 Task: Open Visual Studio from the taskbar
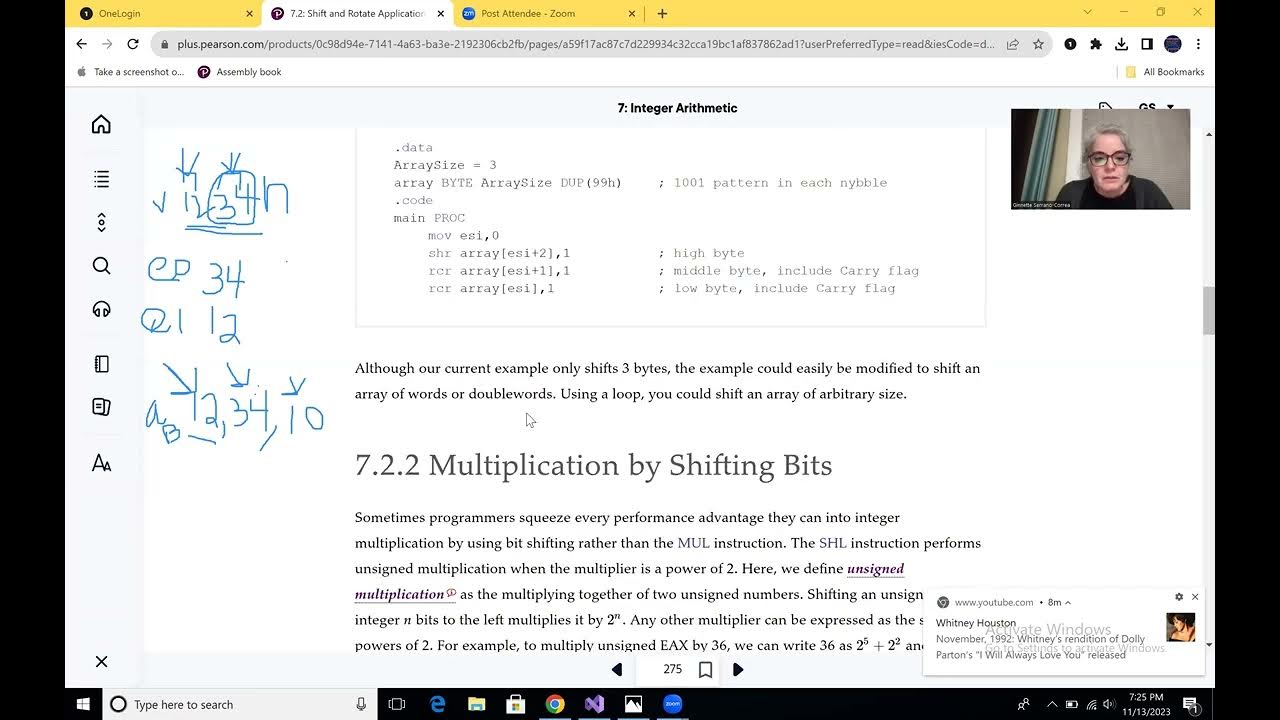(594, 704)
